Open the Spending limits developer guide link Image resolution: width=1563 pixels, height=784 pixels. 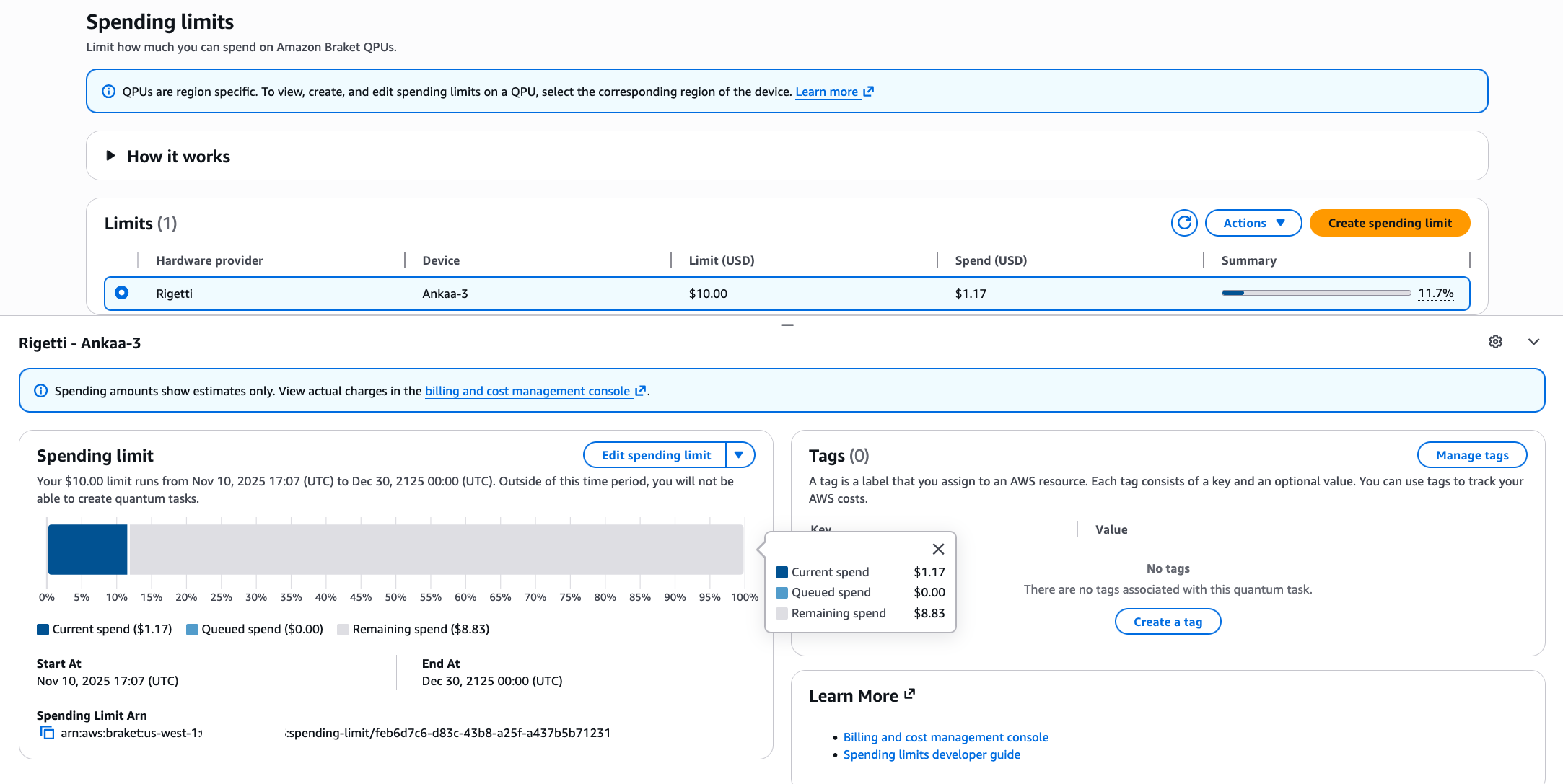(932, 754)
